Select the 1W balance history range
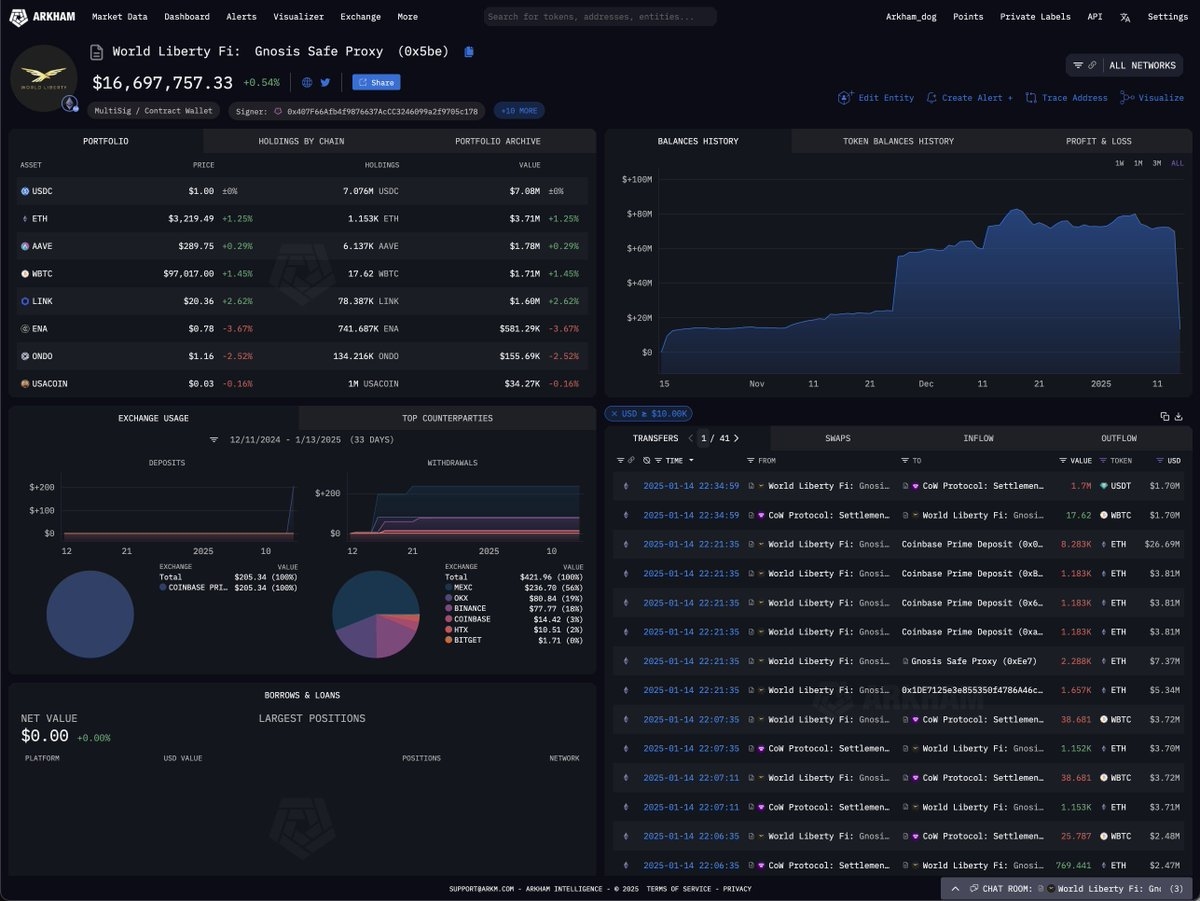1200x901 pixels. pyautogui.click(x=1119, y=163)
